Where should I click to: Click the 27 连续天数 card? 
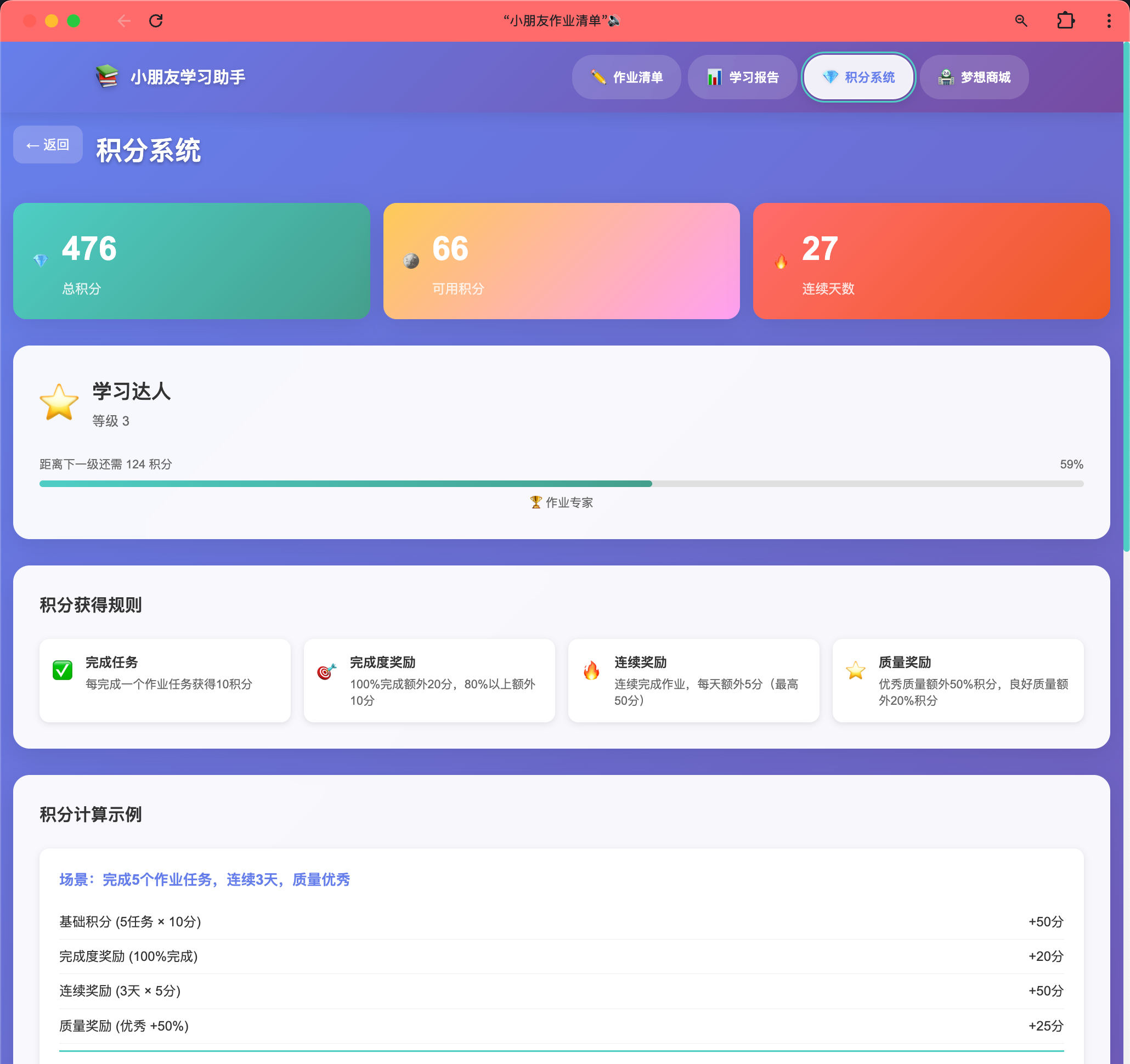coord(931,261)
